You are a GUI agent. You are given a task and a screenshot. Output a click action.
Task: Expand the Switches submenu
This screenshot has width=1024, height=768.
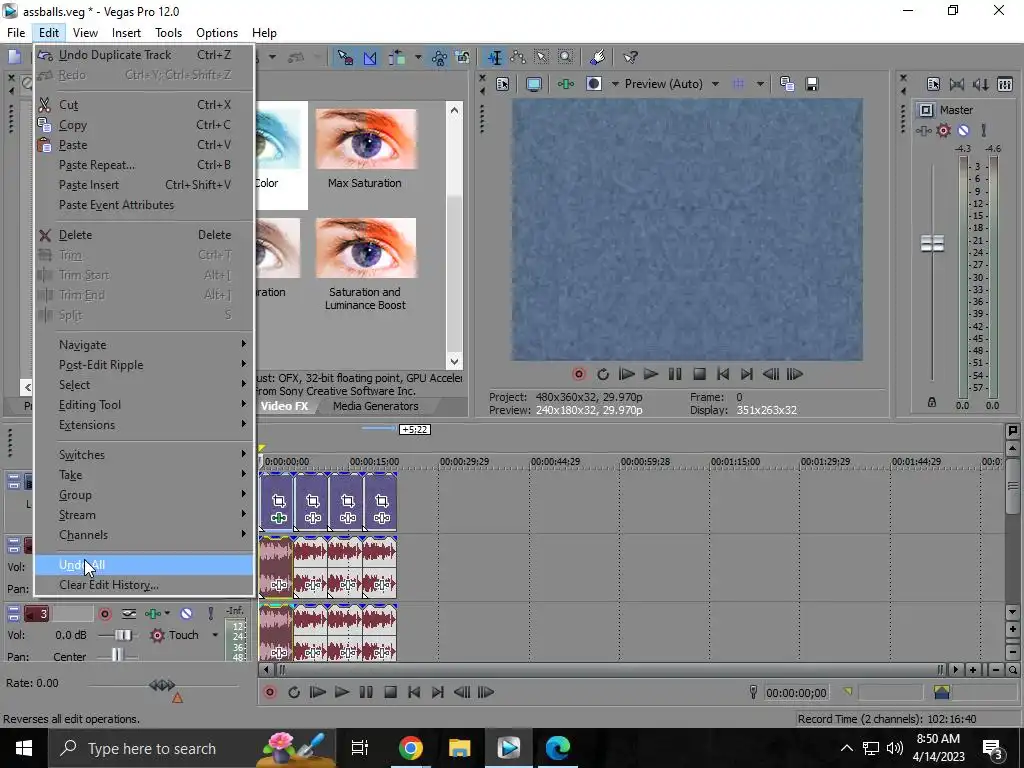pos(144,455)
